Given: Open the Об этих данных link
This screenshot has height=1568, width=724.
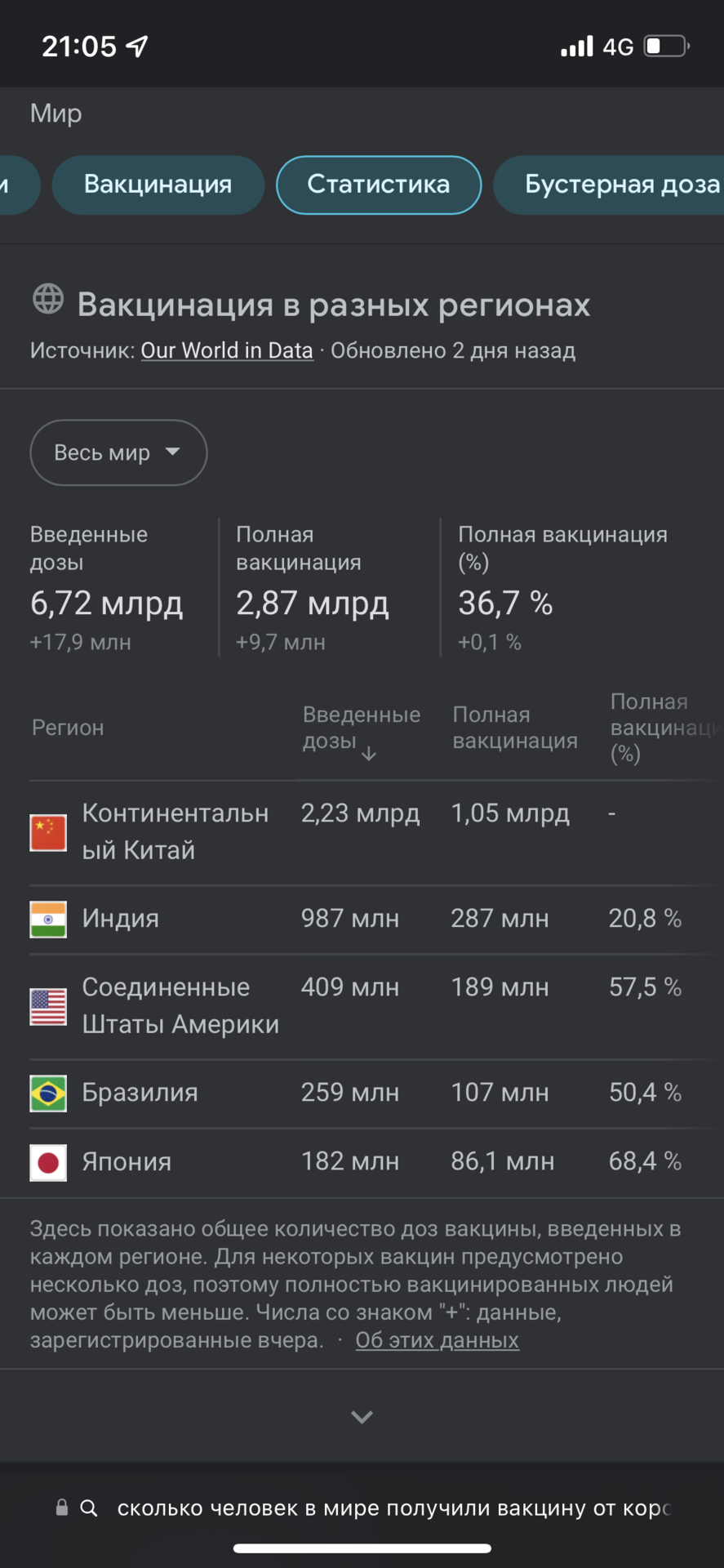Looking at the screenshot, I should click(x=437, y=1340).
